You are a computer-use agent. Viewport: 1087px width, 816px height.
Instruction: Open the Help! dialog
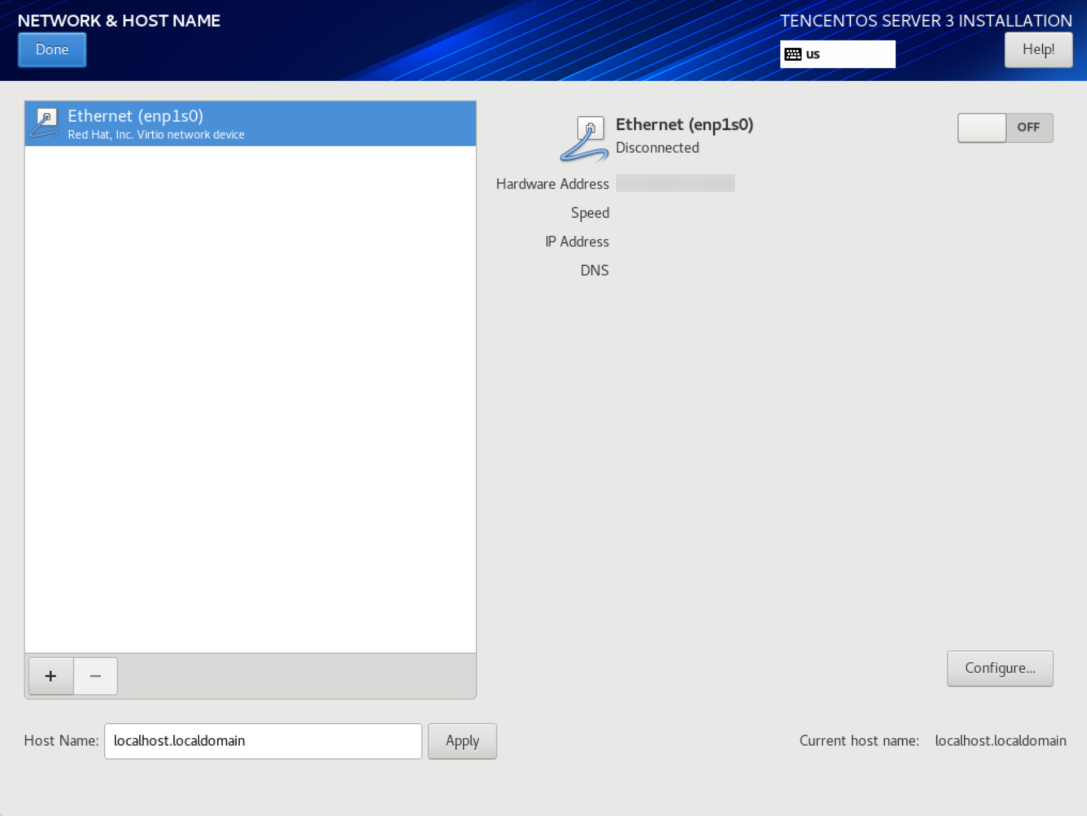(1038, 50)
